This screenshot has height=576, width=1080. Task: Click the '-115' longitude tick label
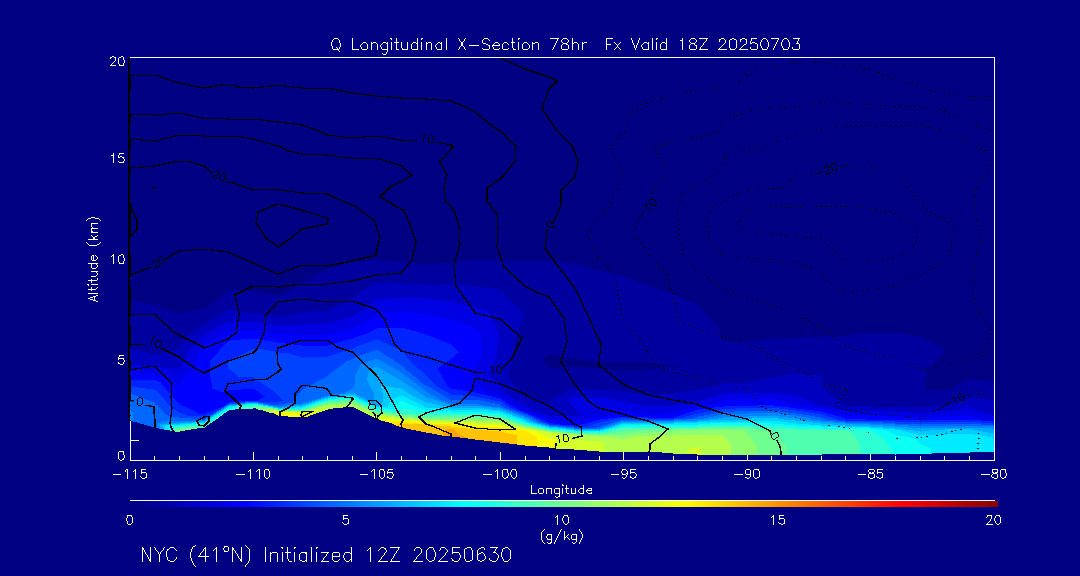pos(130,475)
